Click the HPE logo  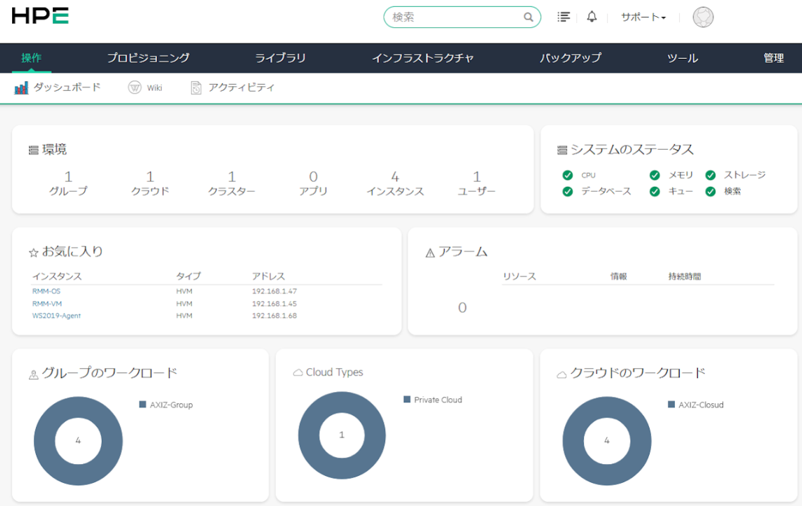tap(40, 16)
